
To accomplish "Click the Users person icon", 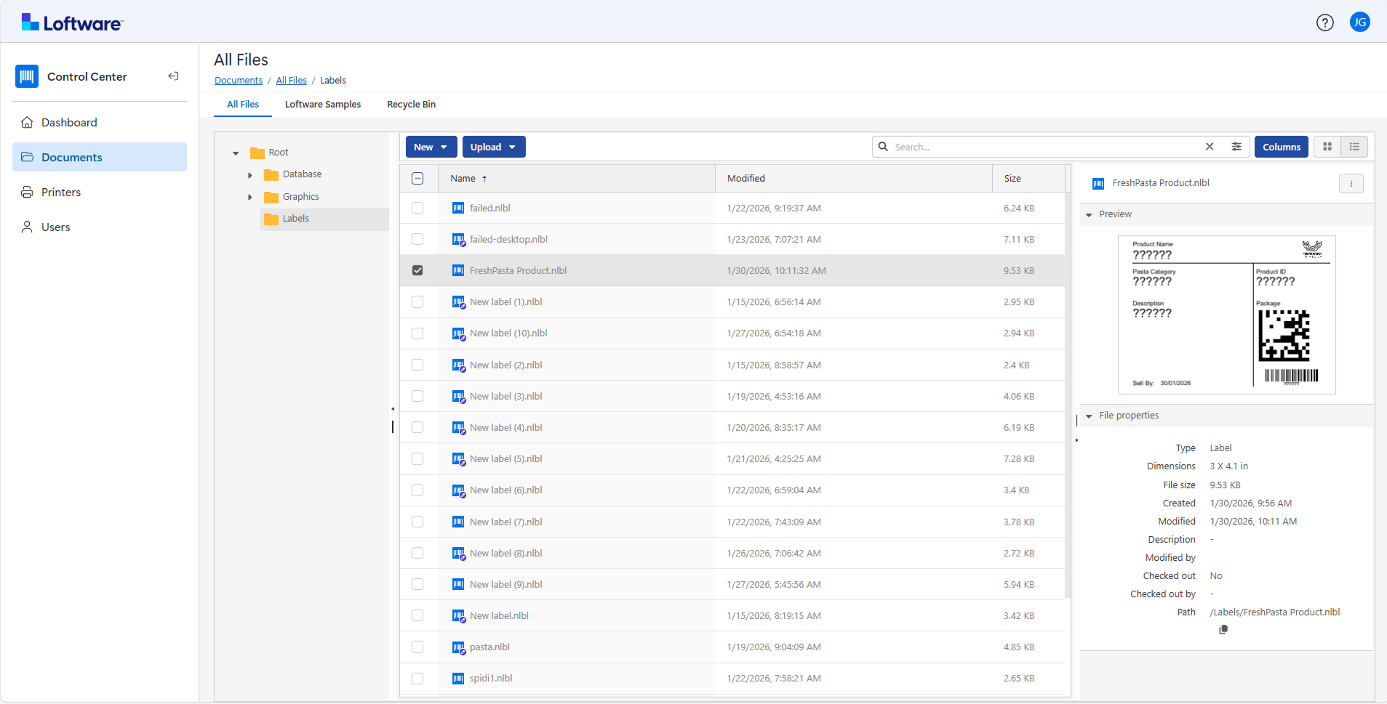I will tap(27, 227).
